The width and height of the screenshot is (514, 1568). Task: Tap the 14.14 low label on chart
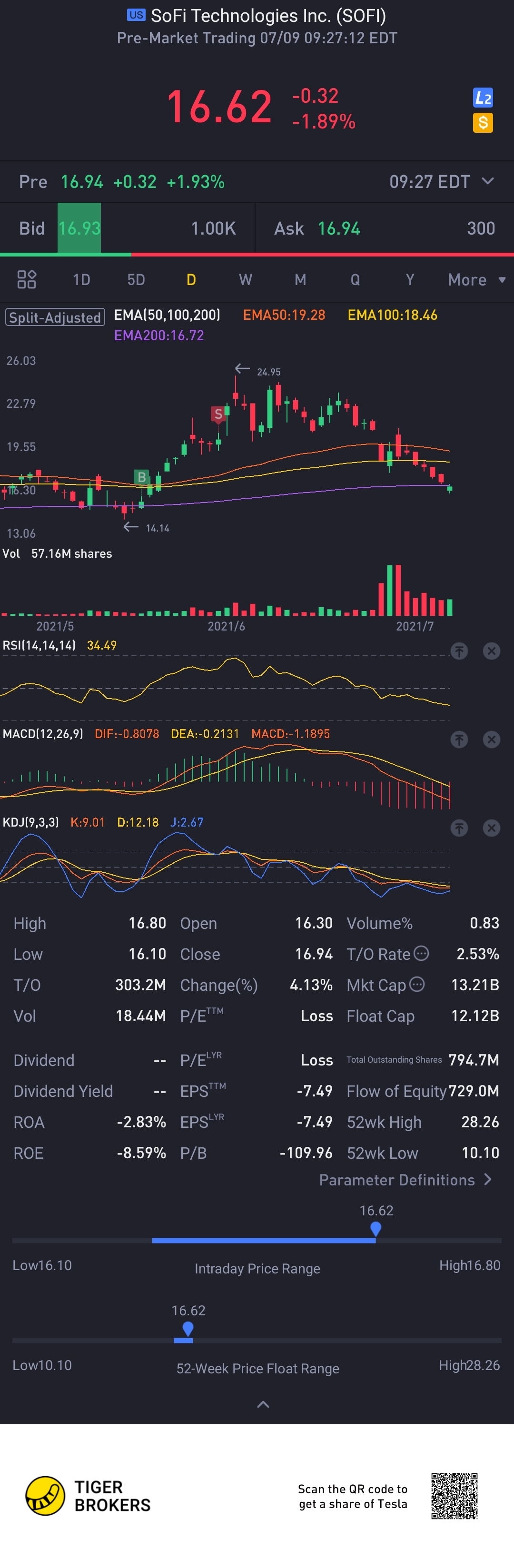[157, 528]
